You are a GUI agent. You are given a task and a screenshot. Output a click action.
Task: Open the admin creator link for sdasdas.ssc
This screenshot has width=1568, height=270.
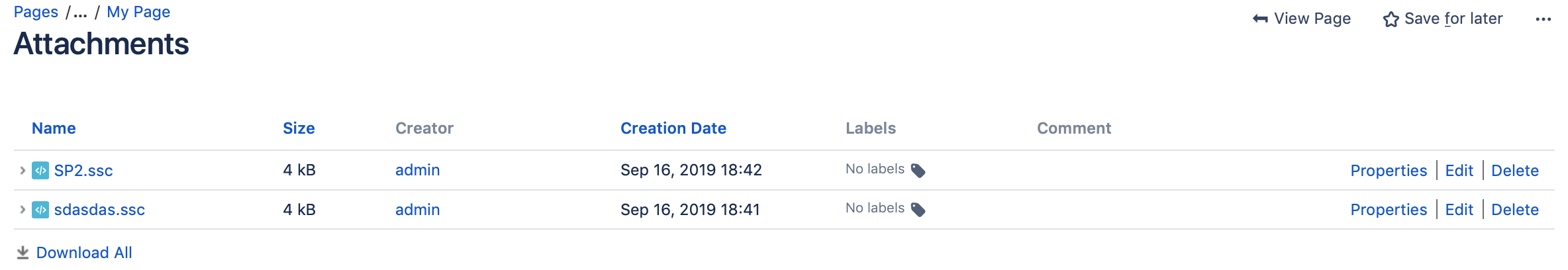click(417, 210)
